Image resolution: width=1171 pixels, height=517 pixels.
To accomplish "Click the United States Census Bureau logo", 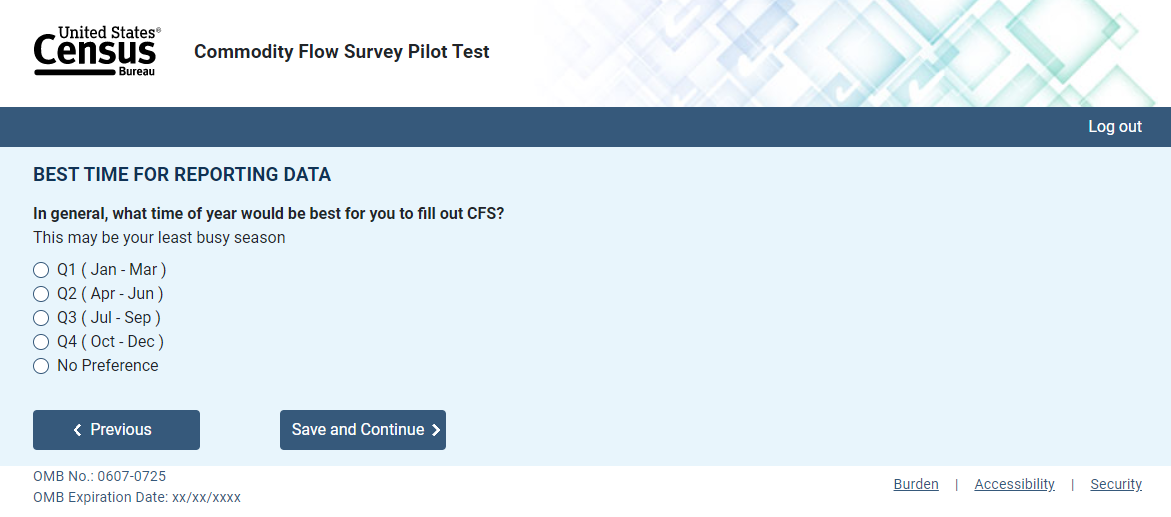I will point(97,52).
